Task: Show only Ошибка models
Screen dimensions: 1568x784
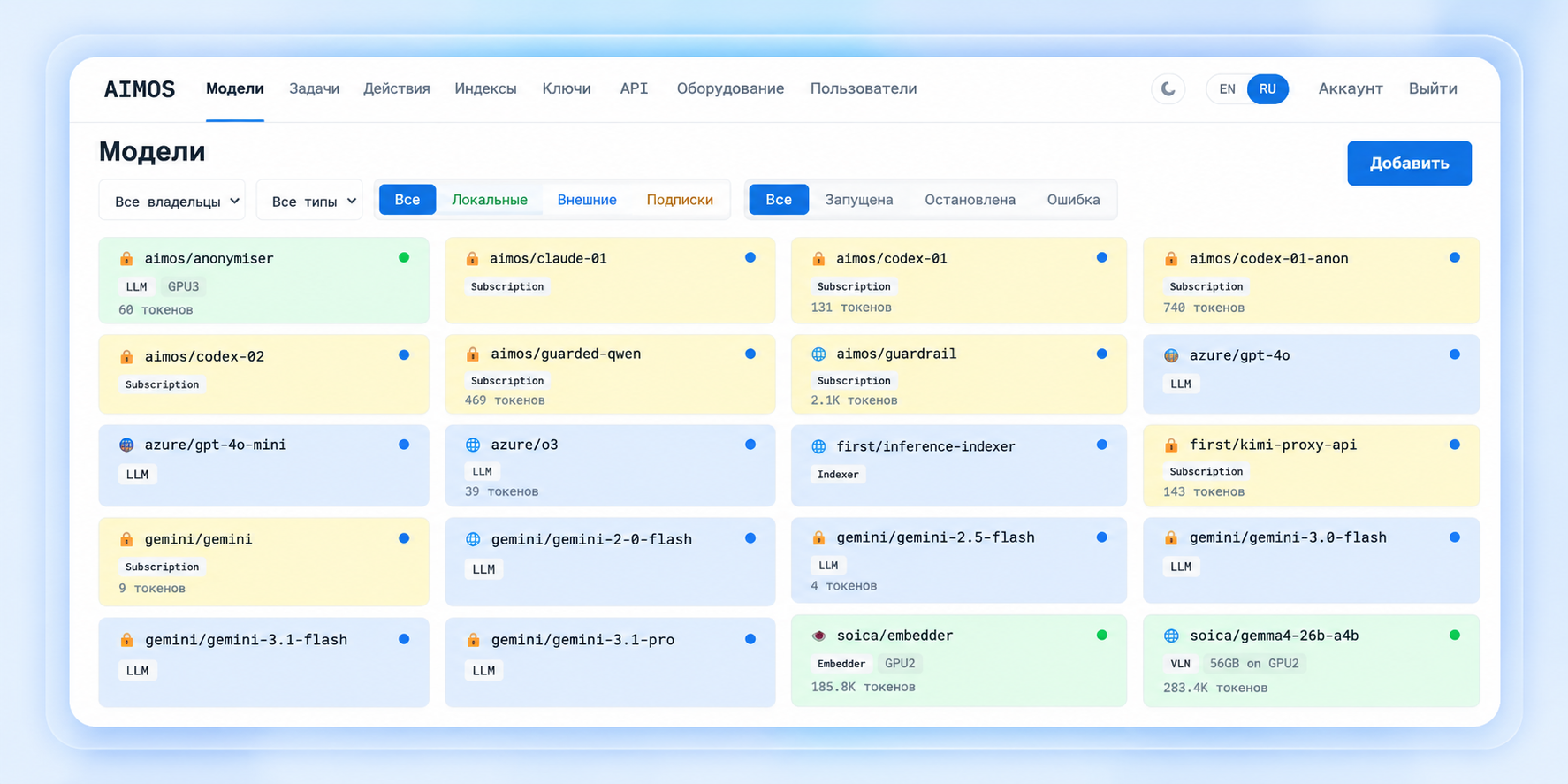Action: coord(1073,200)
